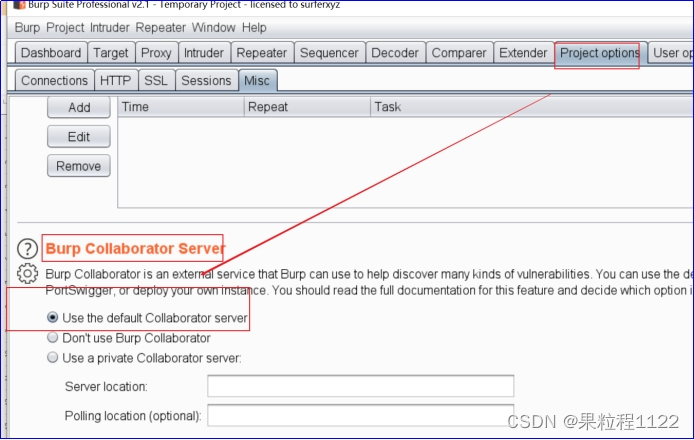This screenshot has width=694, height=440.
Task: Focus the Server location input field
Action: (361, 386)
